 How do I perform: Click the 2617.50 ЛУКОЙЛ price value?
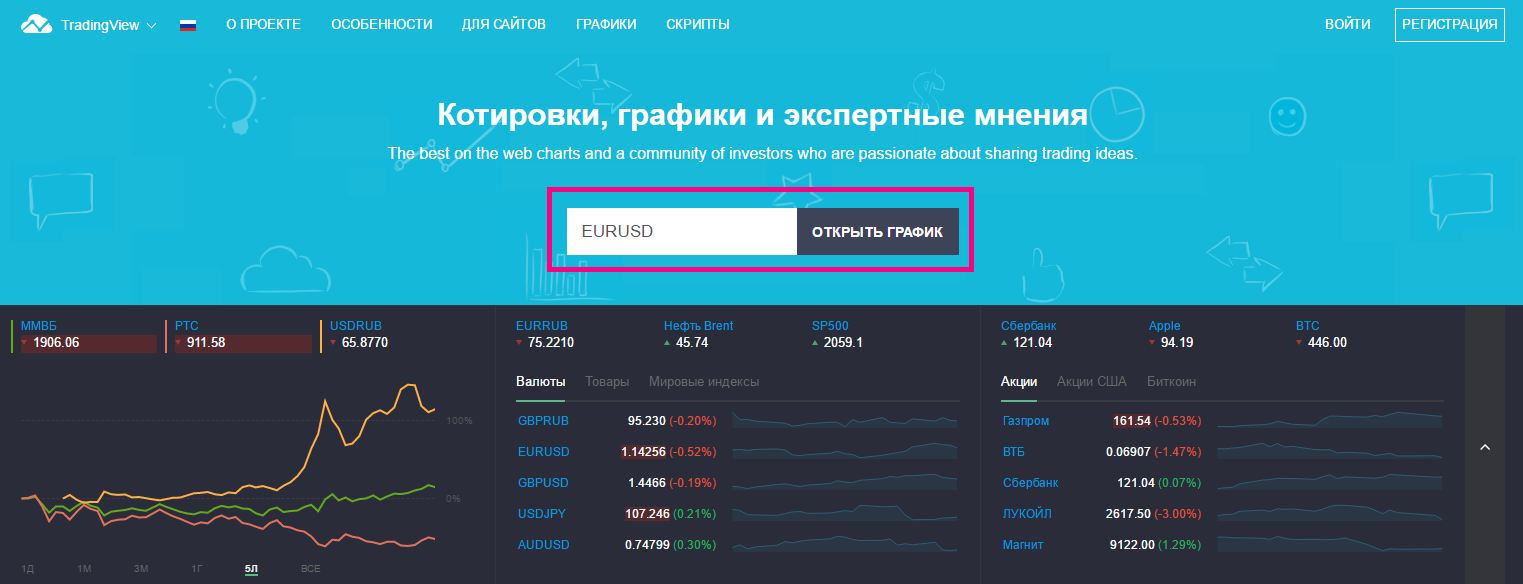(x=1130, y=514)
